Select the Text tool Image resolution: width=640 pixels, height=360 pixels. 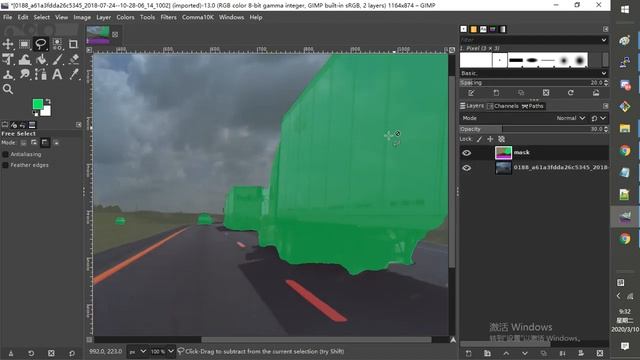[x=57, y=74]
